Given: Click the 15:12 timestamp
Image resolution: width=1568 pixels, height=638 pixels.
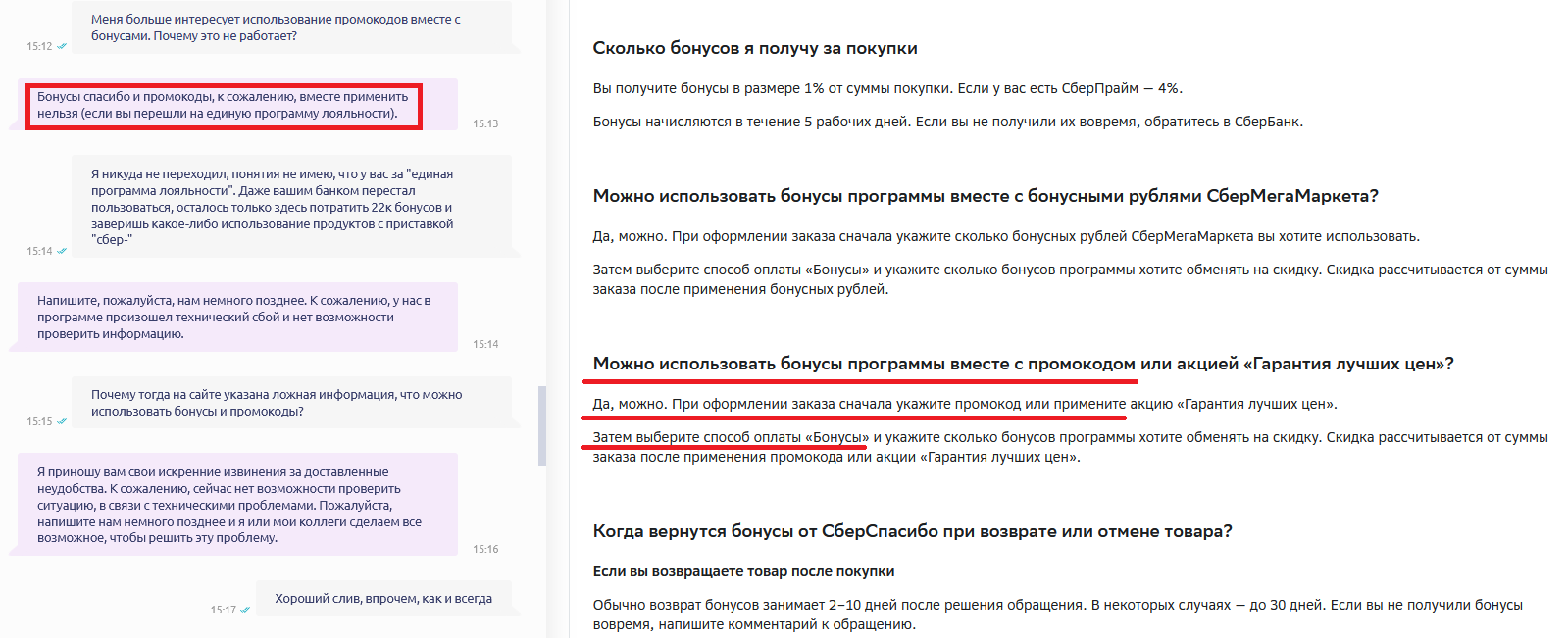Looking at the screenshot, I should point(39,46).
